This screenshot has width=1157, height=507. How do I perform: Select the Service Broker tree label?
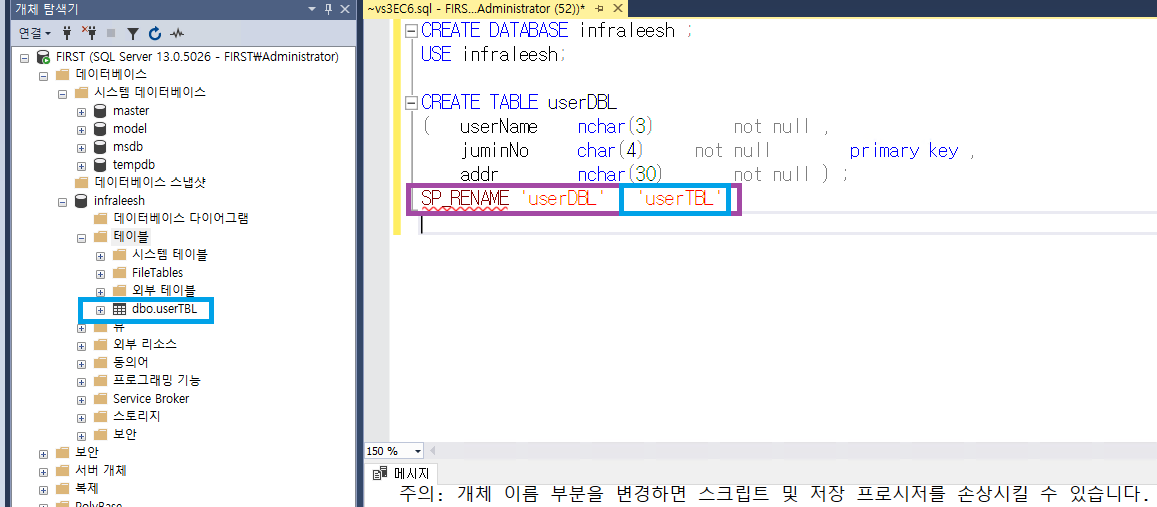tap(151, 399)
